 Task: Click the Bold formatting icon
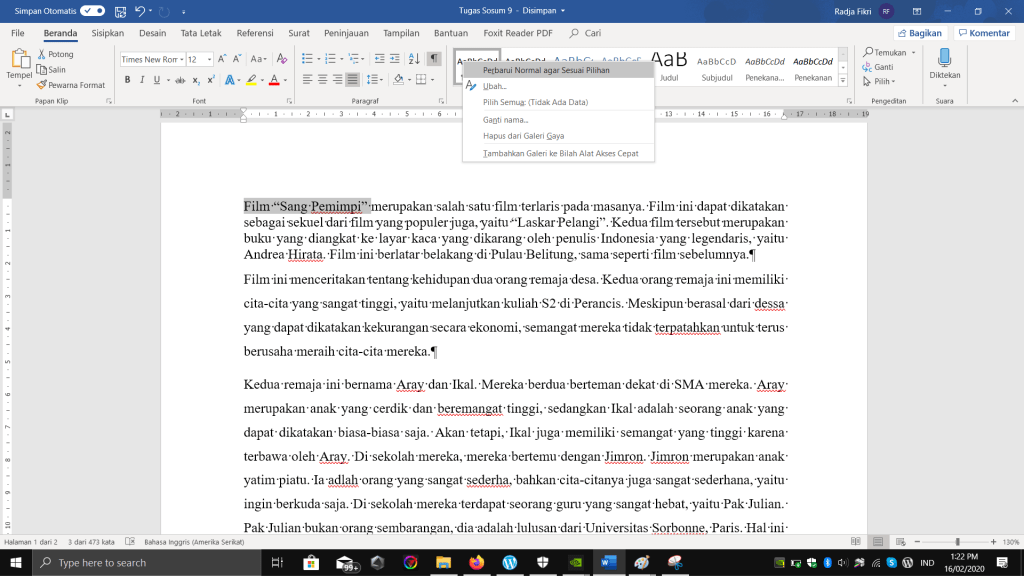(126, 80)
